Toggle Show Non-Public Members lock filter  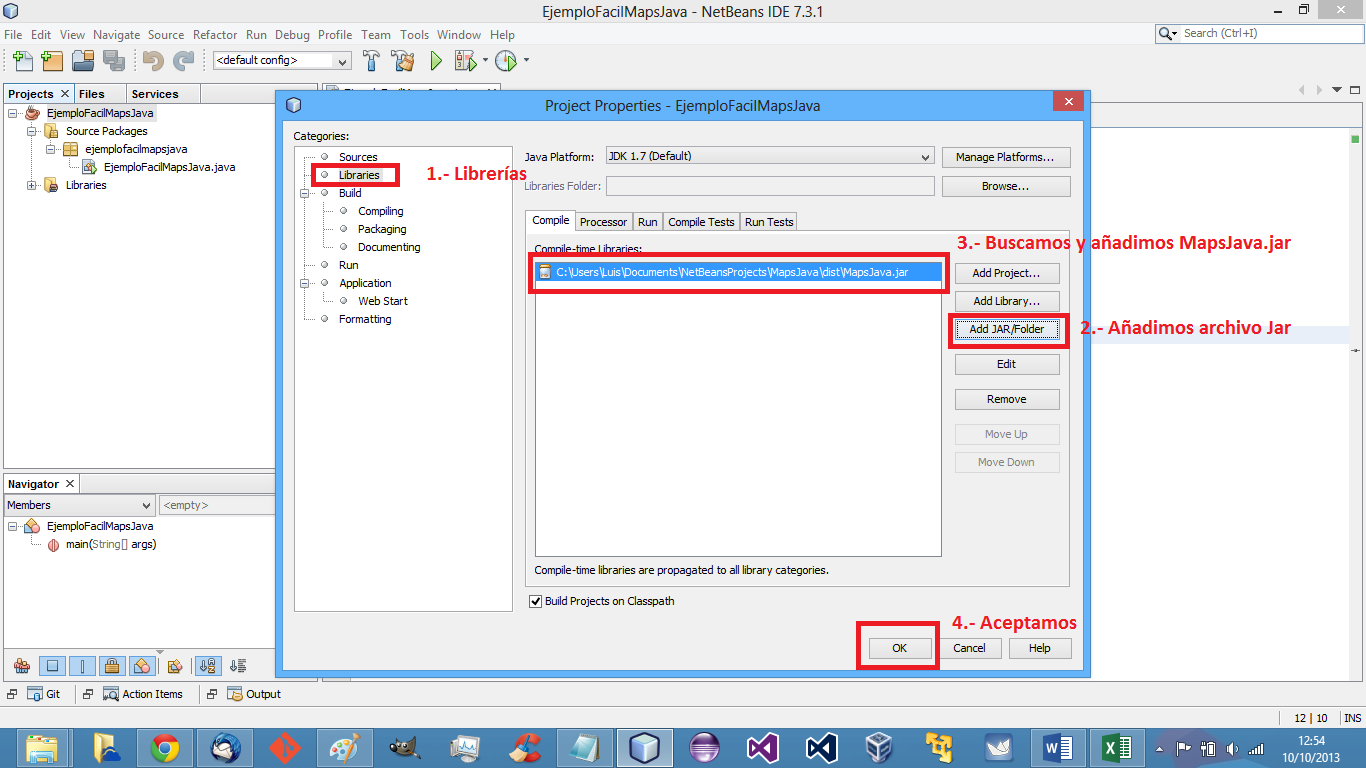click(x=112, y=666)
